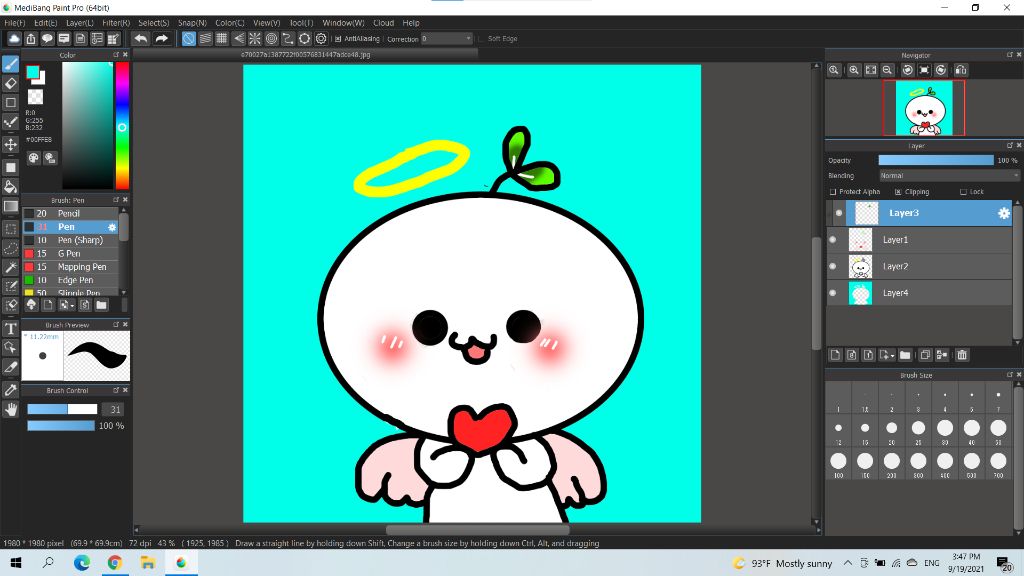Open the cloud save icon in the toolbar

[x=14, y=39]
